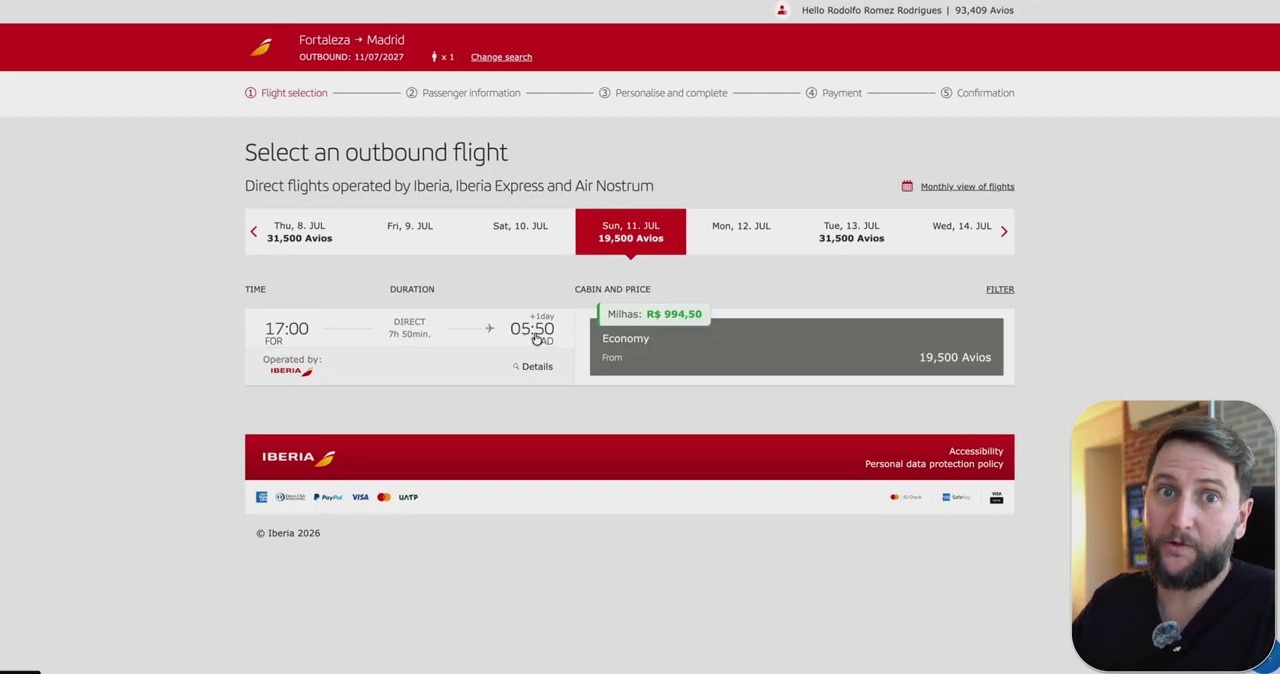Image resolution: width=1280 pixels, height=674 pixels.
Task: Click the user profile icon beside the greeting
Action: 782,10
